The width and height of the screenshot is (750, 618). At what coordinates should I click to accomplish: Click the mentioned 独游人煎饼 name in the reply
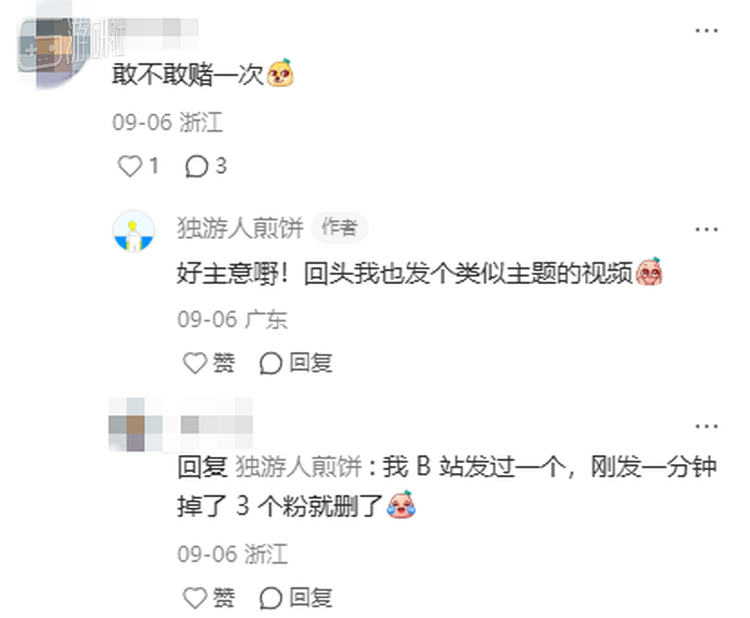tap(298, 467)
